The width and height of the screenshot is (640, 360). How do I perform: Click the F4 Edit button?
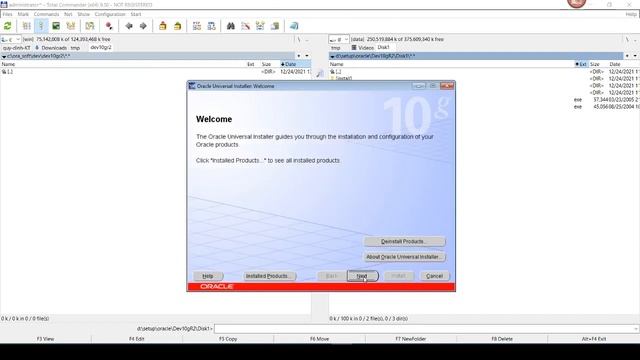(137, 339)
